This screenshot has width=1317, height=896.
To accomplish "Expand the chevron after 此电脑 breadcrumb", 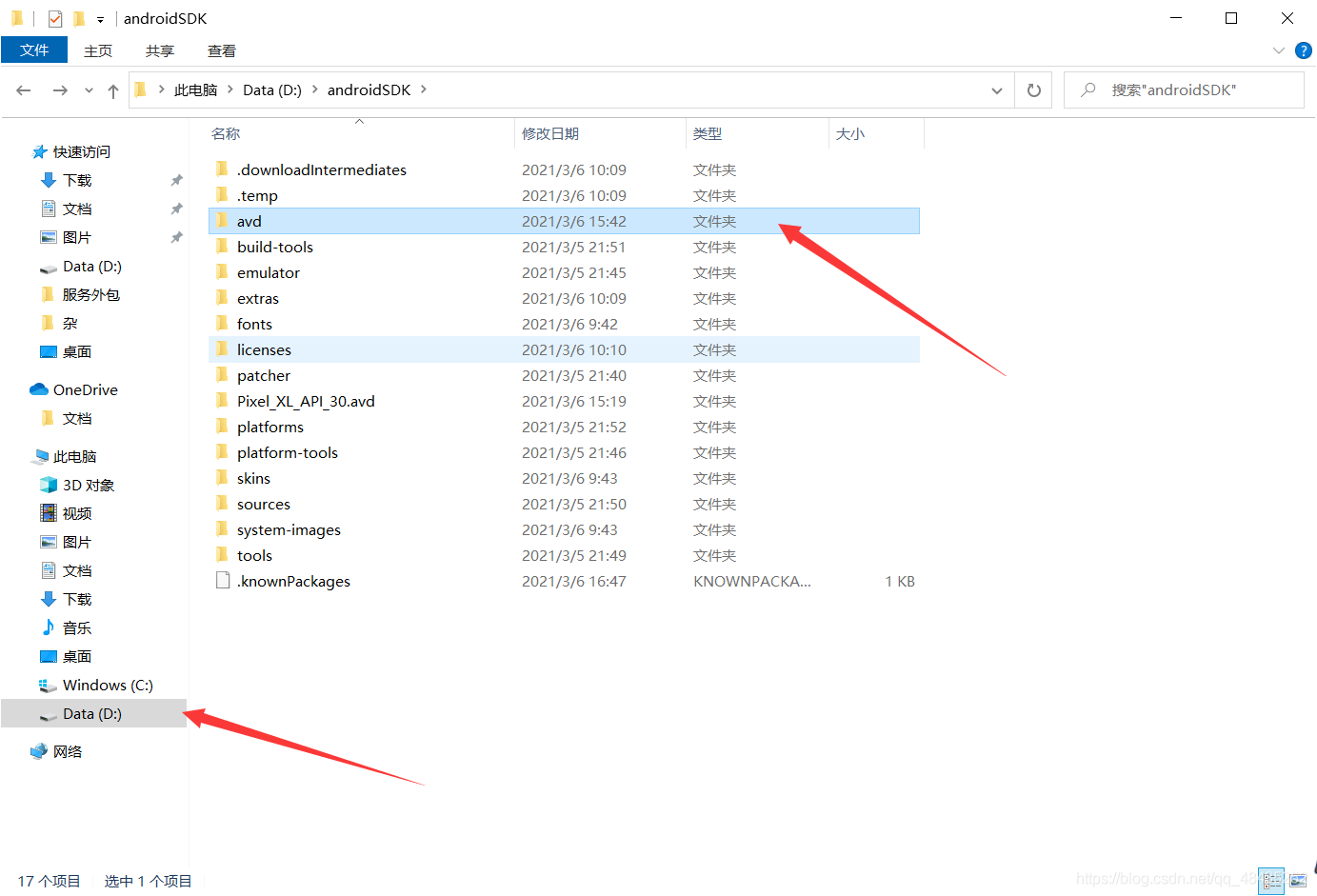I will coord(230,90).
